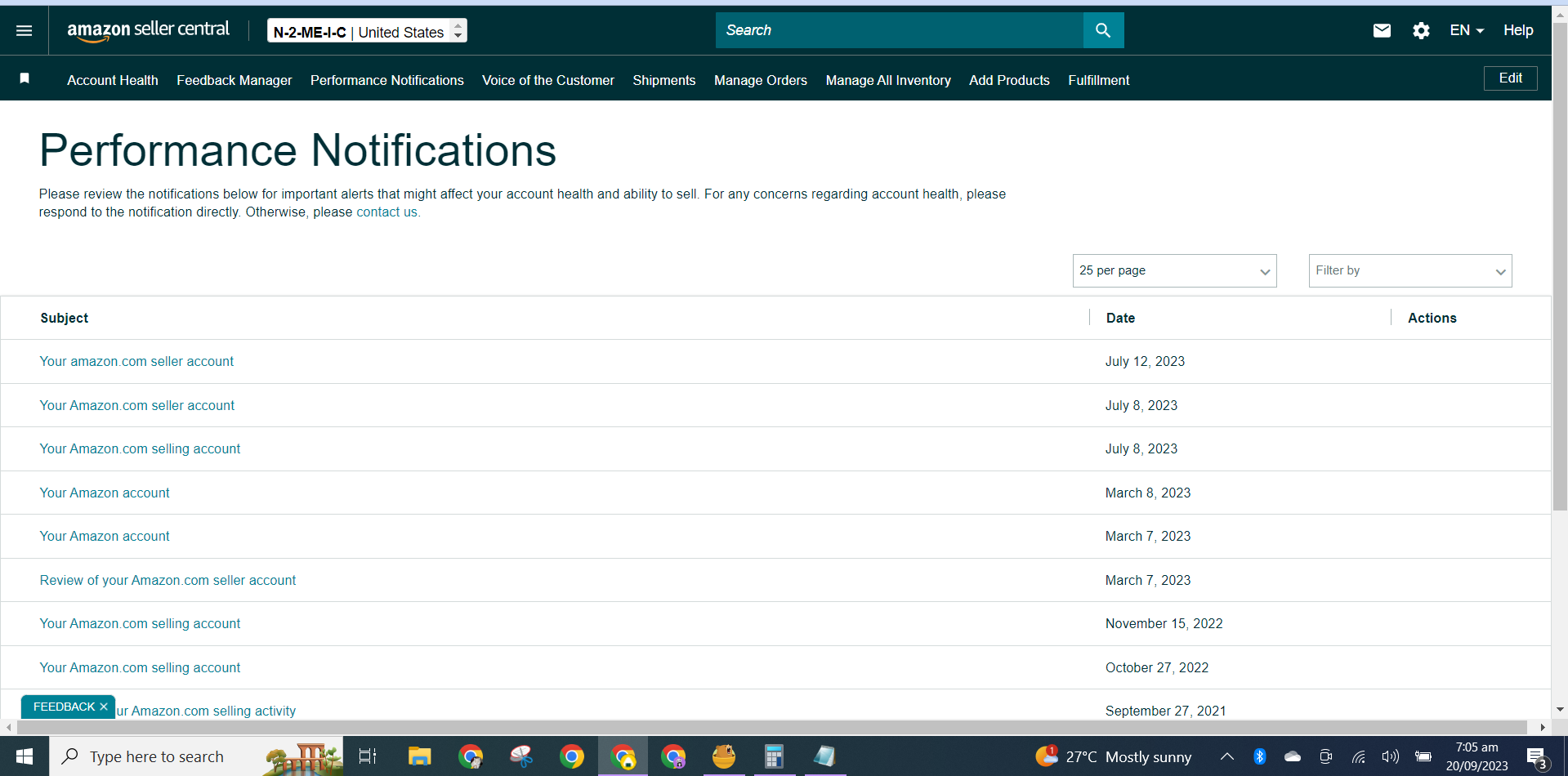Viewport: 1568px width, 776px height.
Task: Open Voice of the Customer
Action: coord(548,80)
